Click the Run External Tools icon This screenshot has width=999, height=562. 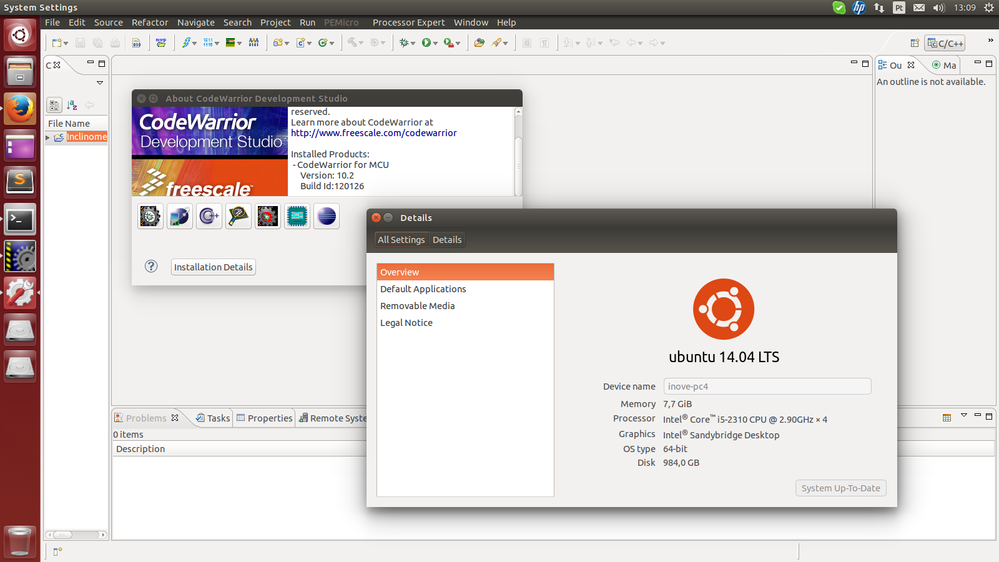(x=449, y=43)
